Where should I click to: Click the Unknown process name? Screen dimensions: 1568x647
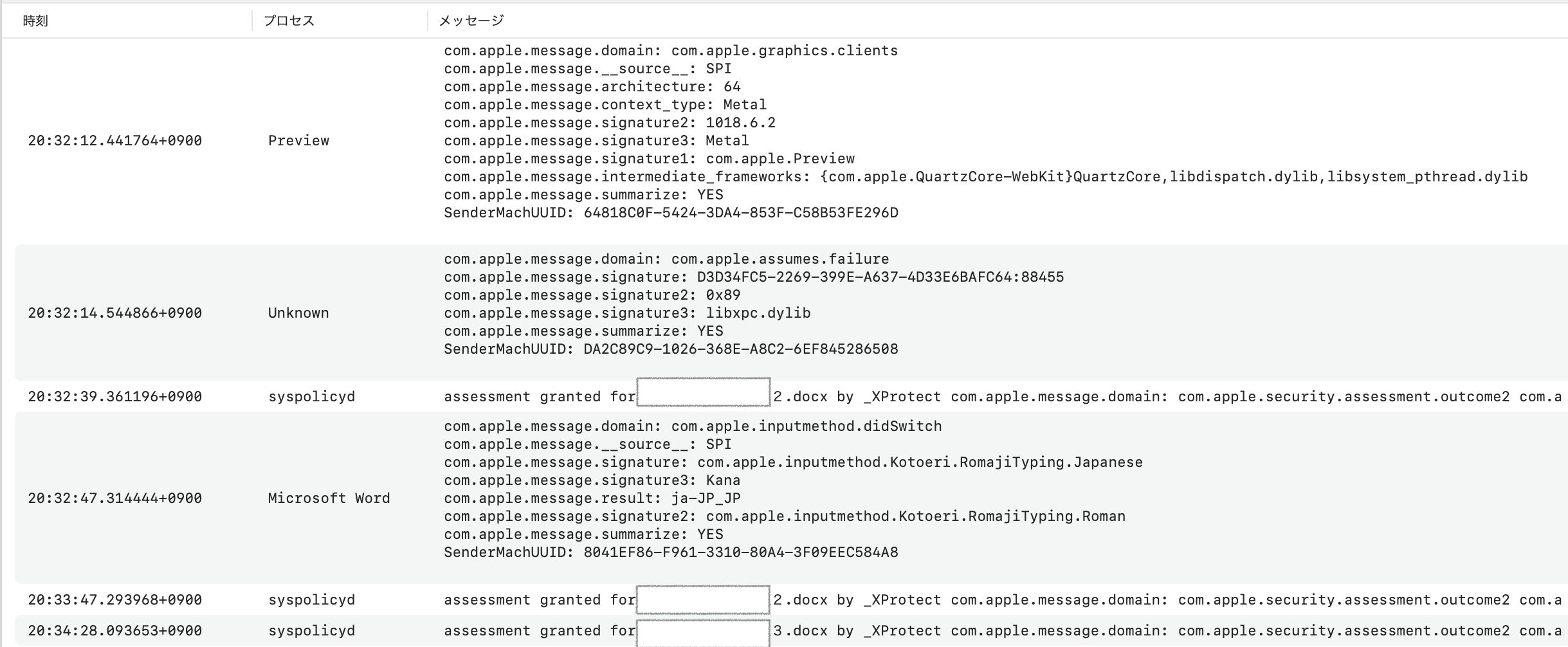pos(298,313)
